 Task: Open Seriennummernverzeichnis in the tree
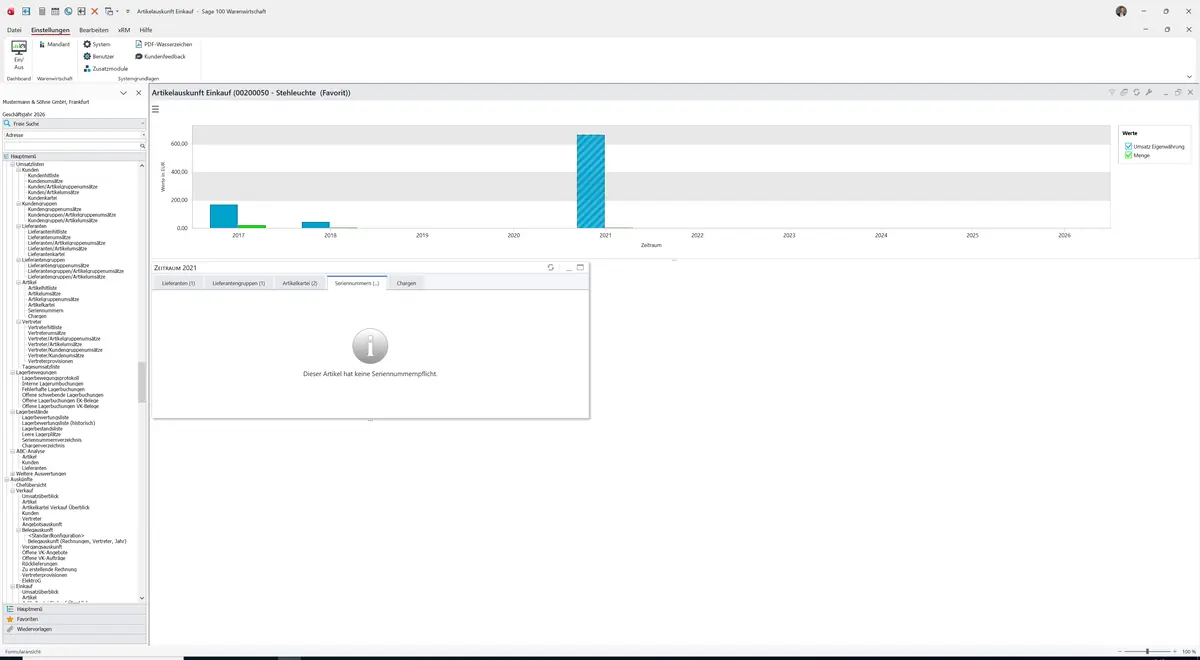(52, 440)
